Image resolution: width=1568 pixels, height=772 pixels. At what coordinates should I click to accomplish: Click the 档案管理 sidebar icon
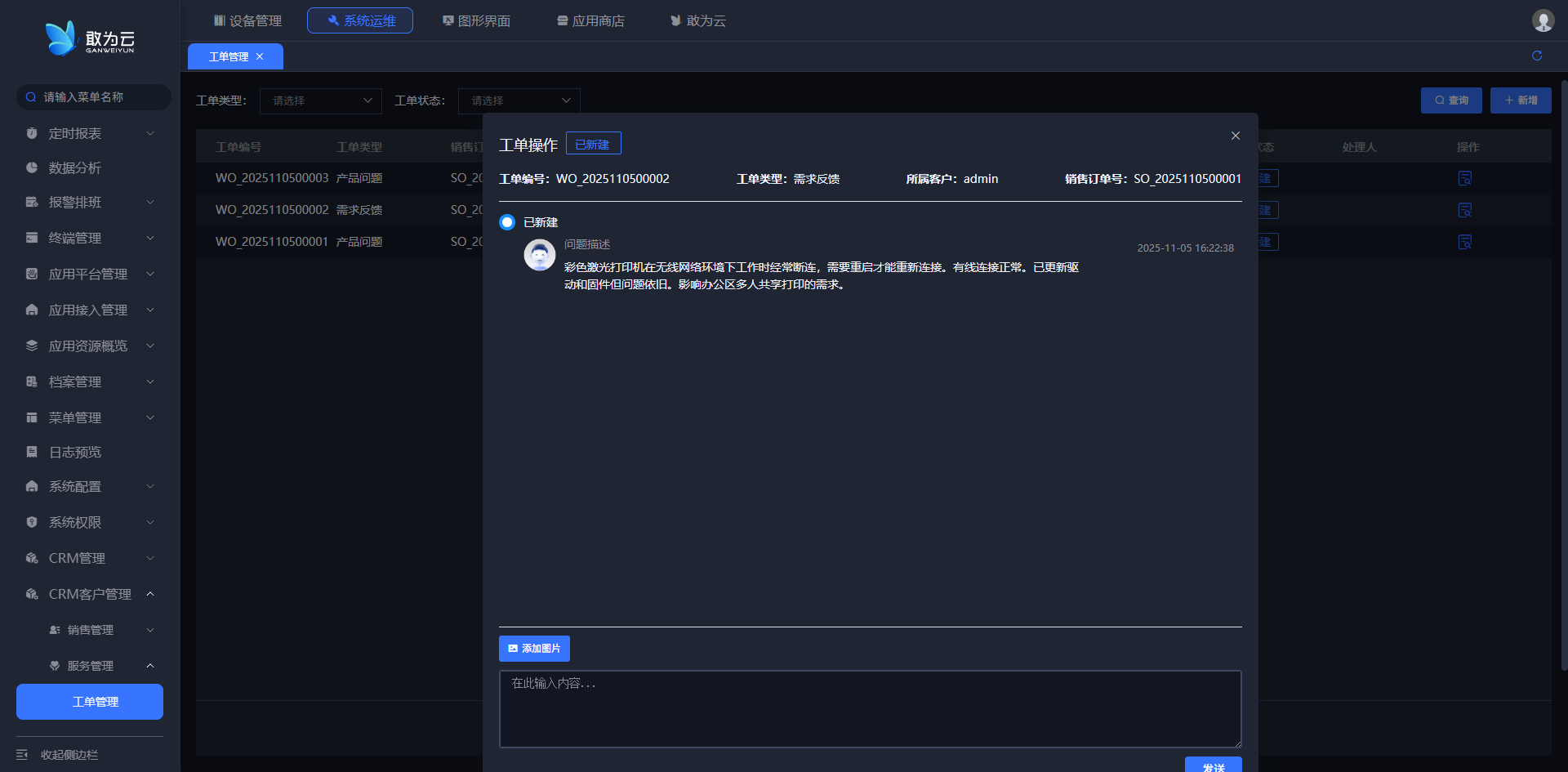32,382
